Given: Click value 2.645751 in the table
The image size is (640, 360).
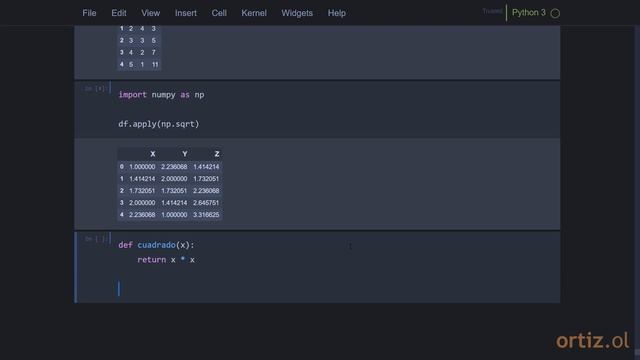Looking at the screenshot, I should [x=206, y=203].
